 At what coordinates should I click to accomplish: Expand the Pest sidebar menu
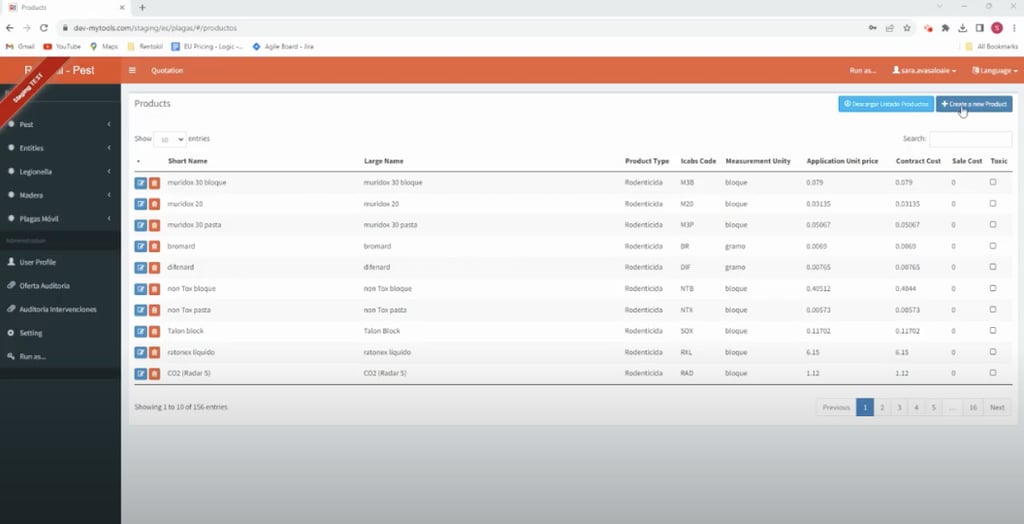[60, 124]
